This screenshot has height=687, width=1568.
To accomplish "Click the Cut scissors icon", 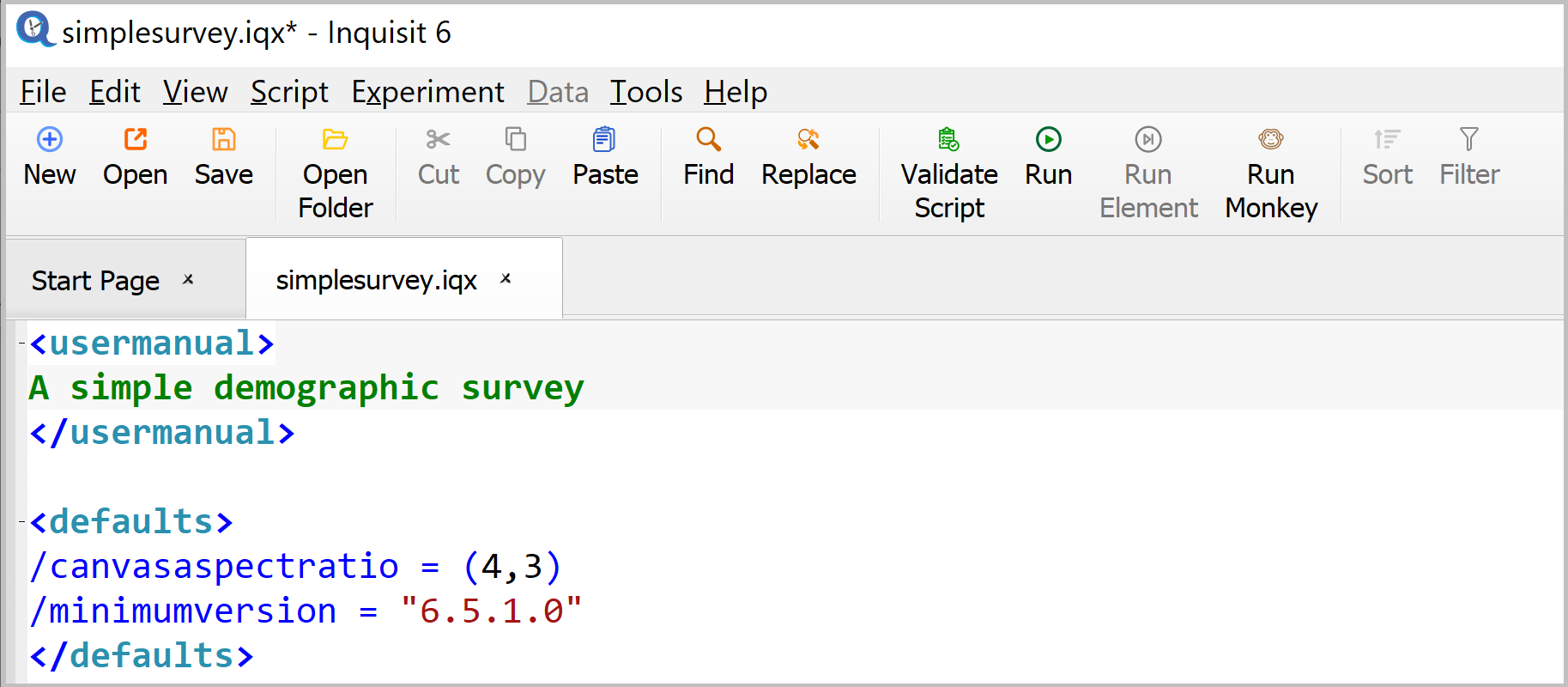I will click(x=438, y=139).
